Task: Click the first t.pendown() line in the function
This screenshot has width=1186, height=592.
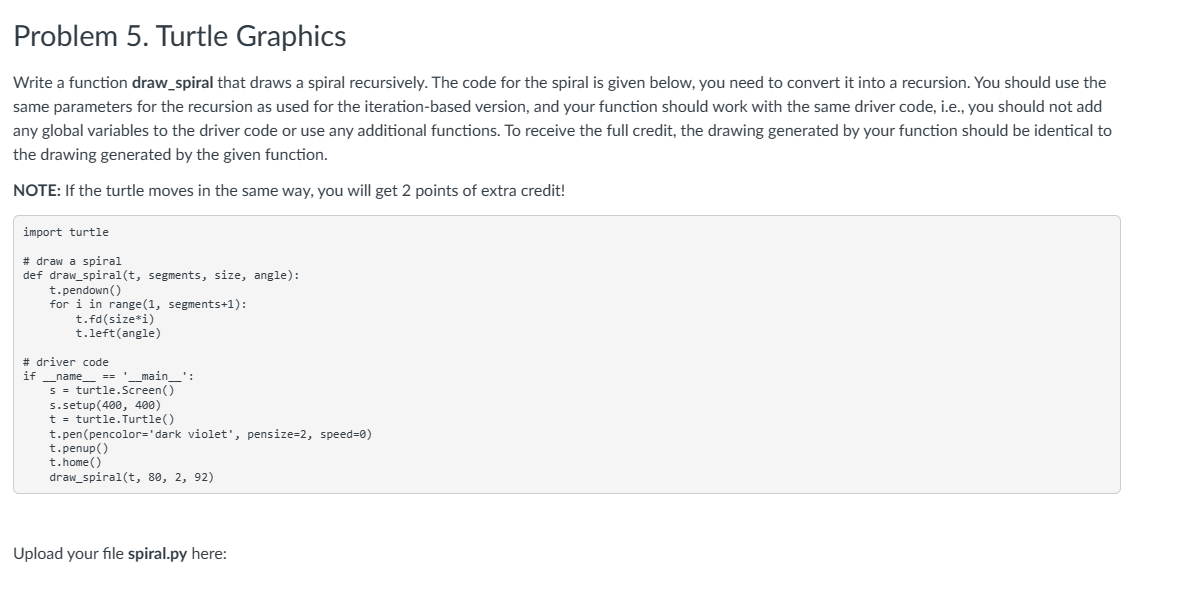Action: [x=85, y=290]
